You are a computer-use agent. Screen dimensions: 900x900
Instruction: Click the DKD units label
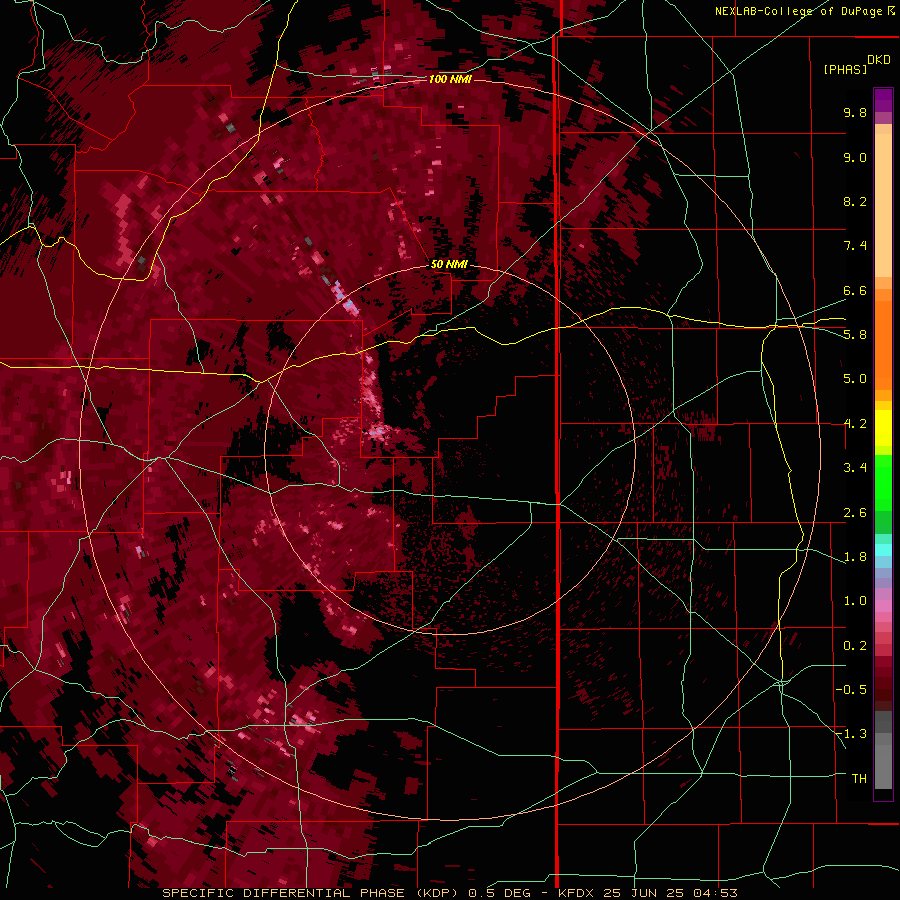[879, 60]
